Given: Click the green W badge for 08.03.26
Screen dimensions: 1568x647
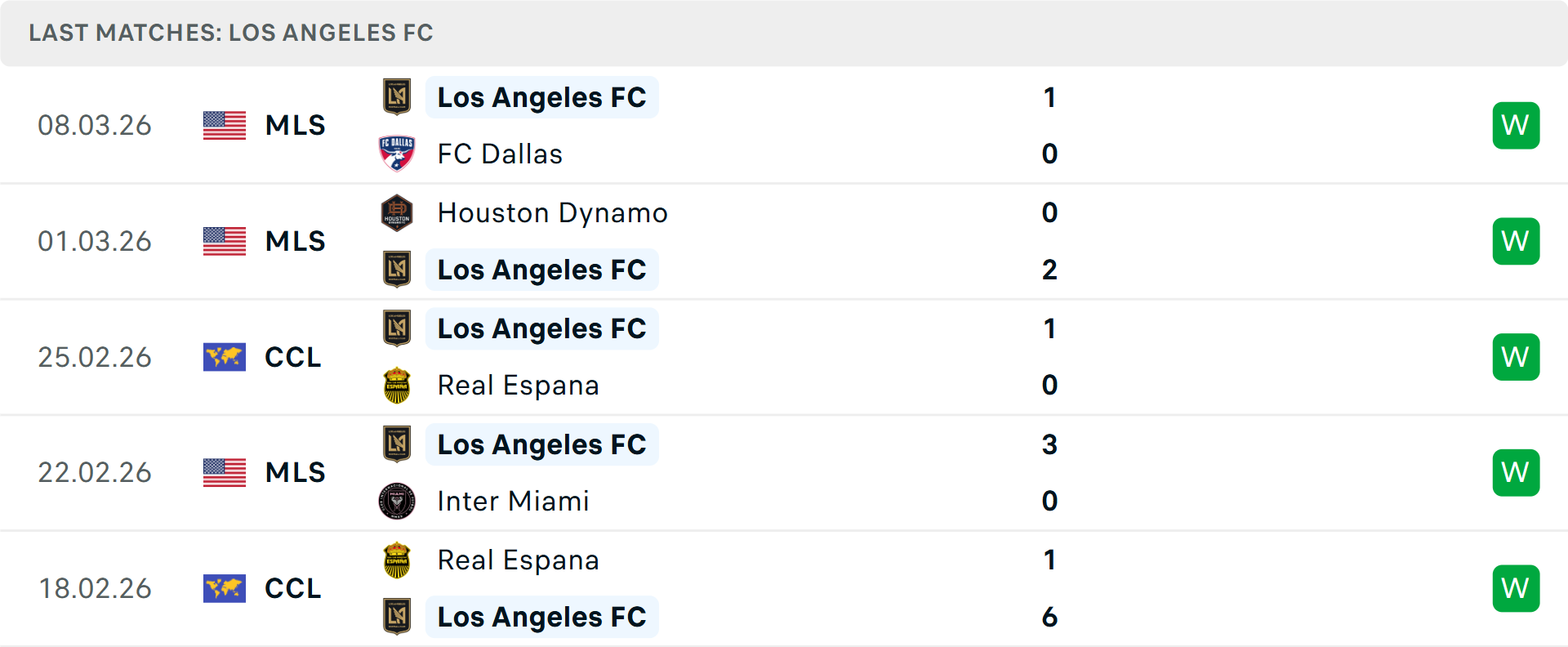Looking at the screenshot, I should click(x=1516, y=126).
